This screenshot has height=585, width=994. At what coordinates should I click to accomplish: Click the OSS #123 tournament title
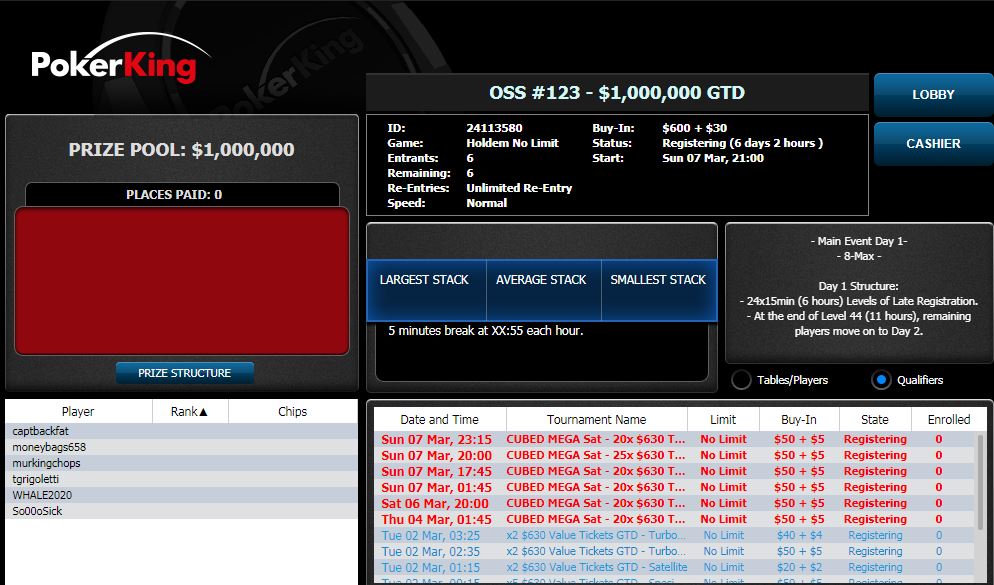pyautogui.click(x=617, y=93)
